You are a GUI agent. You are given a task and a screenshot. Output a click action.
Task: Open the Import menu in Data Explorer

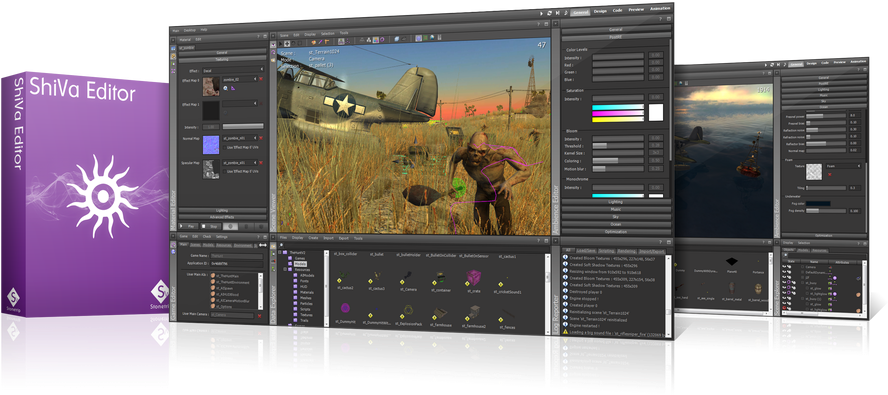point(328,239)
